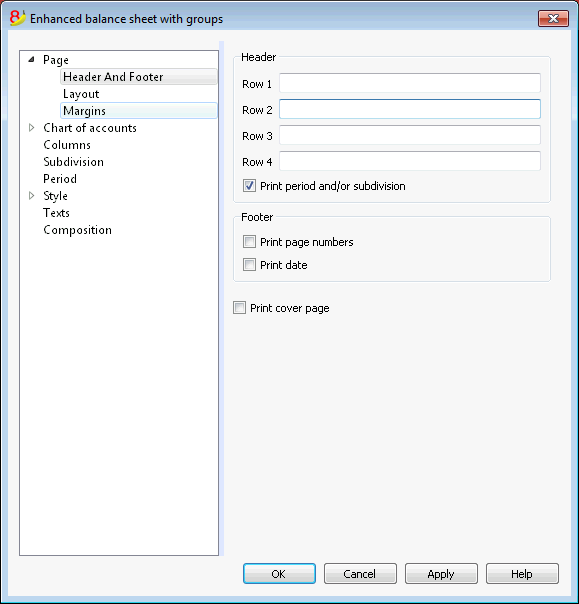Collapse the Page tree node

point(32,60)
